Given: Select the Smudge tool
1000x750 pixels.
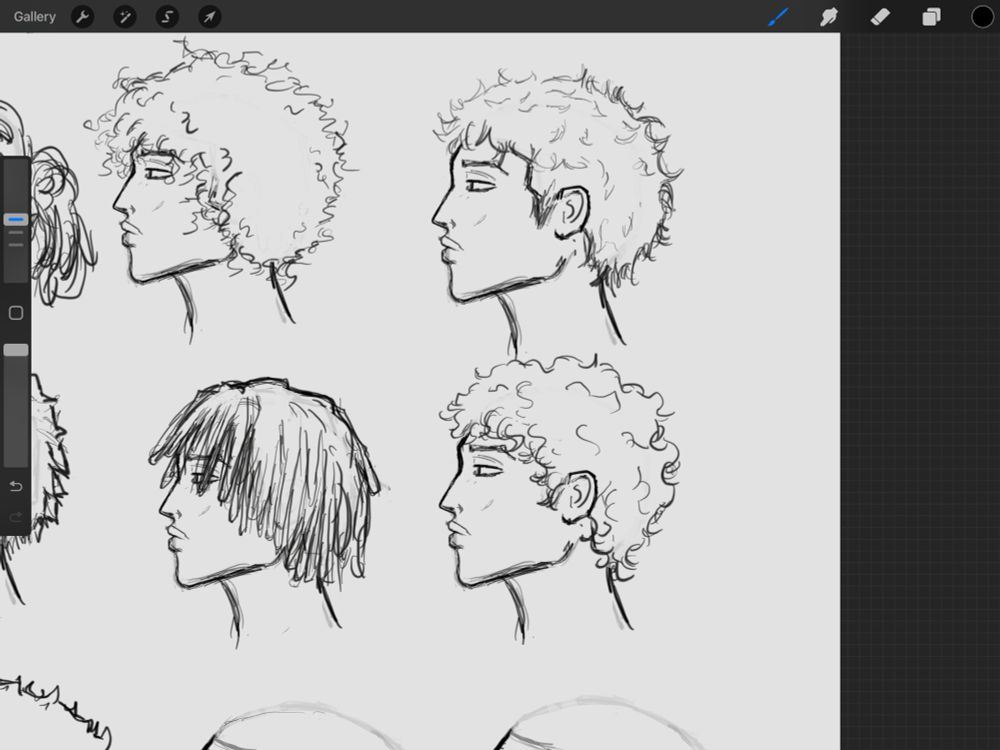Looking at the screenshot, I should pos(828,17).
